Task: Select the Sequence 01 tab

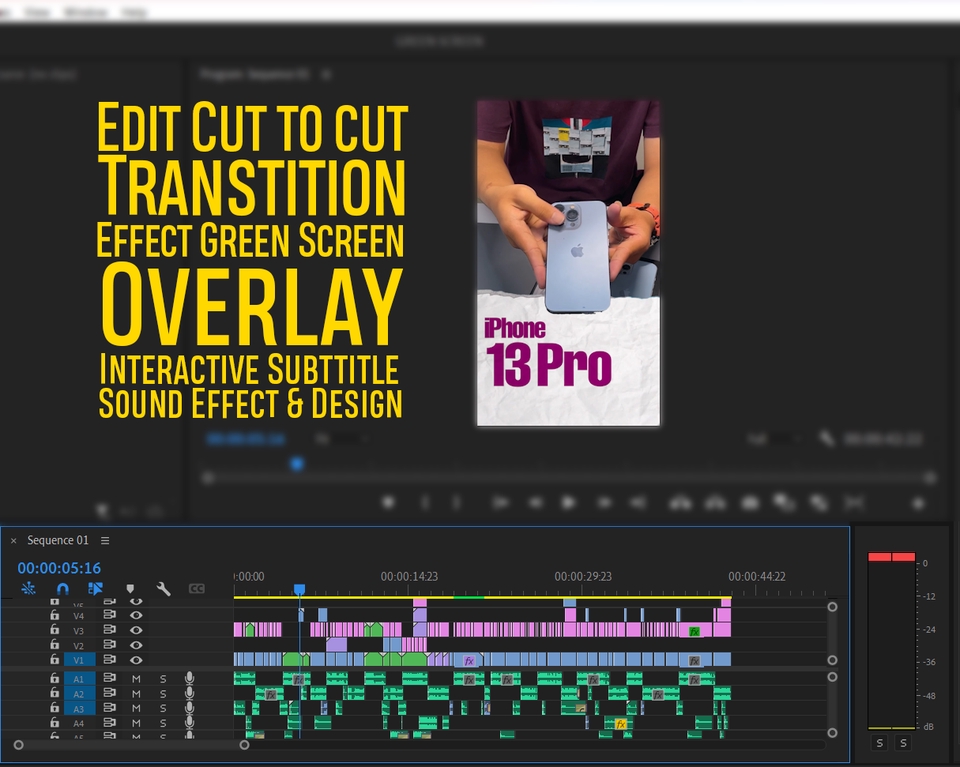Action: pyautogui.click(x=58, y=541)
